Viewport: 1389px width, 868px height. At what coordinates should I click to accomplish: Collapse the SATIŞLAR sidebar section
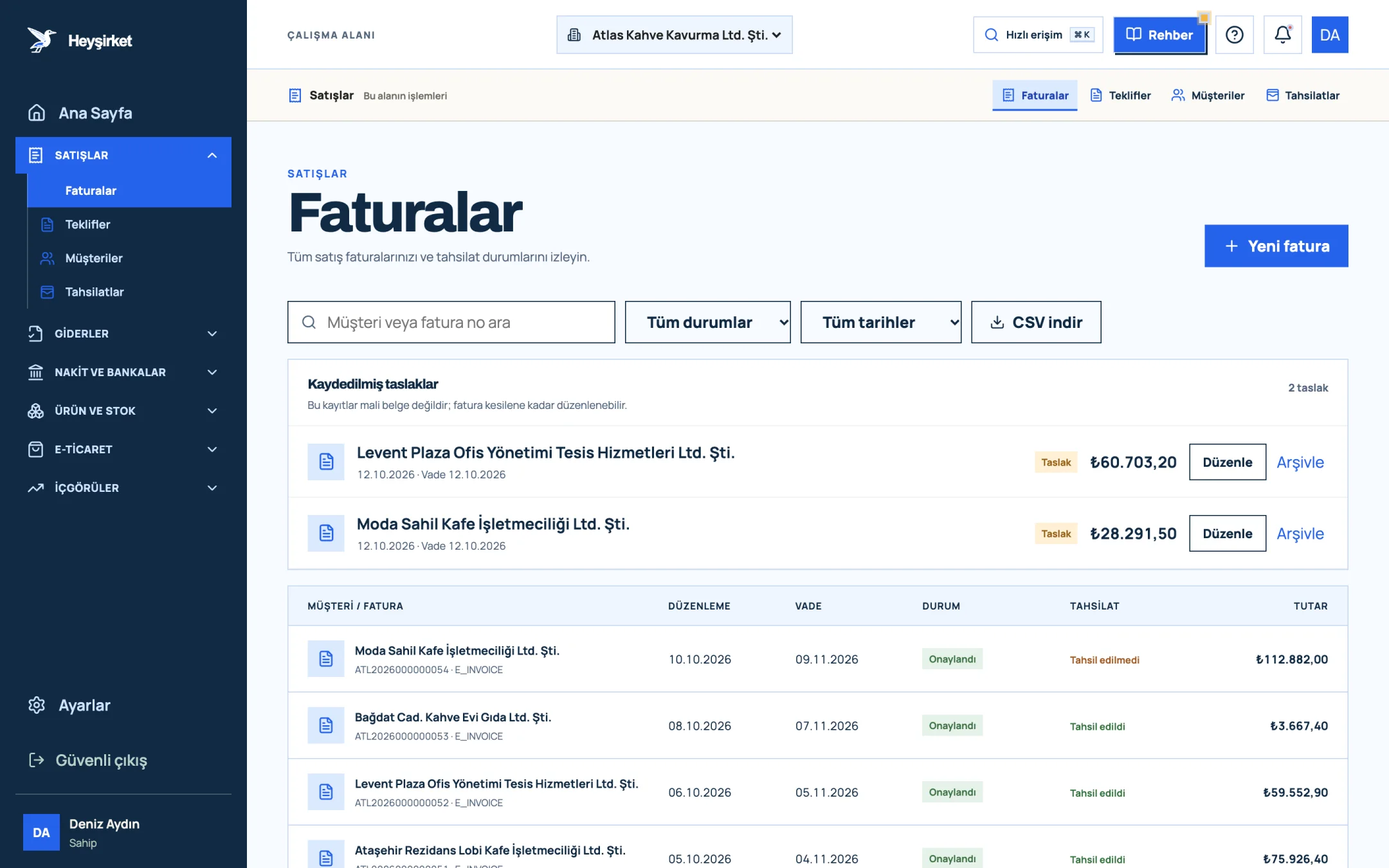coord(123,155)
